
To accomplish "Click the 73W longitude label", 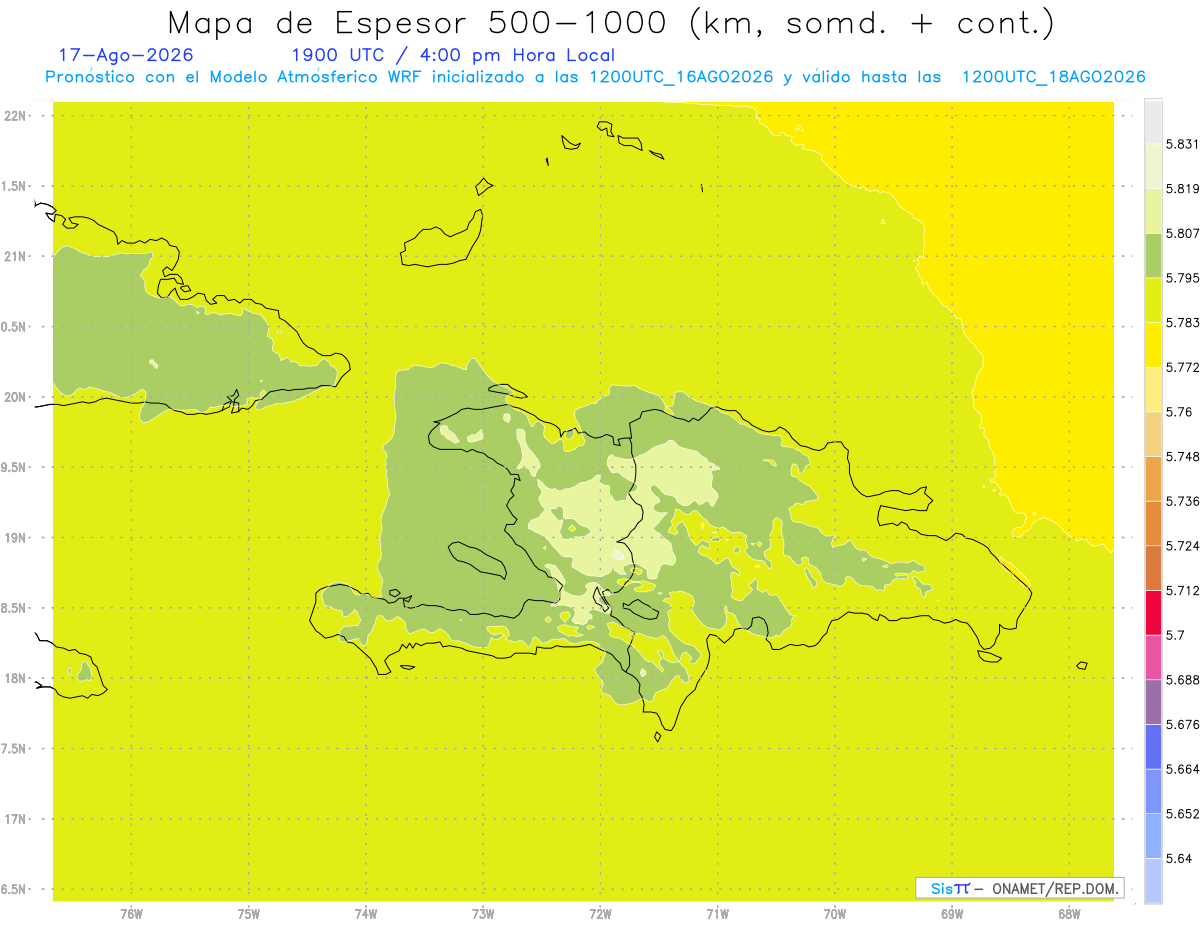I will click(483, 913).
